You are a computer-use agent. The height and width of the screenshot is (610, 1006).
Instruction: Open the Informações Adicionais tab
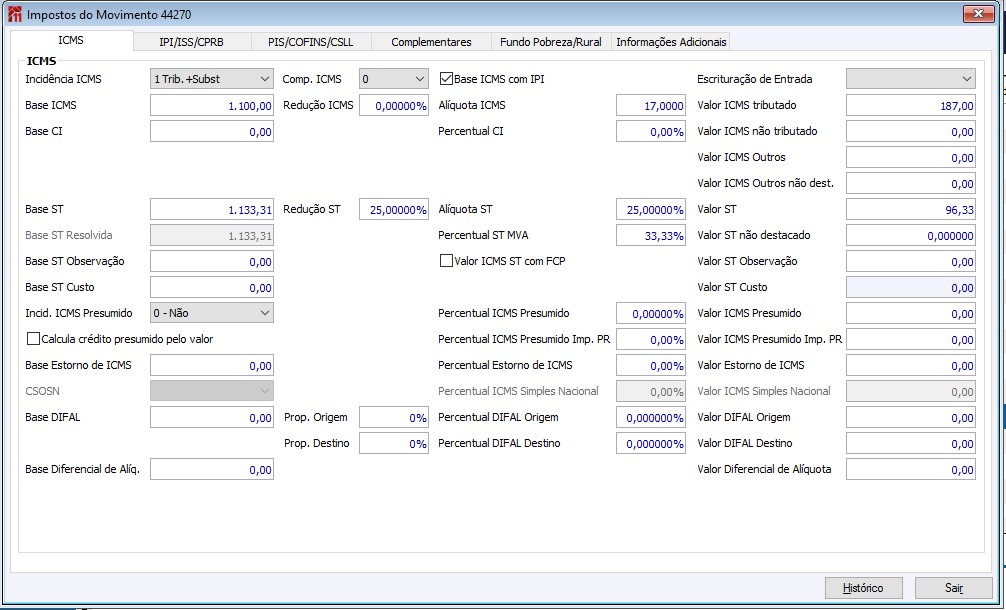click(x=671, y=42)
